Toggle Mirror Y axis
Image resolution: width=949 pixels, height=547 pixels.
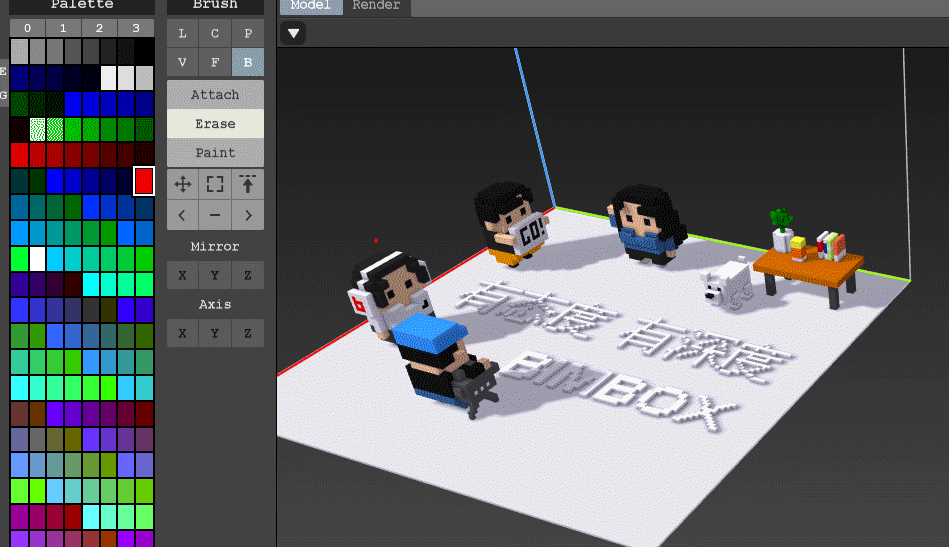215,275
